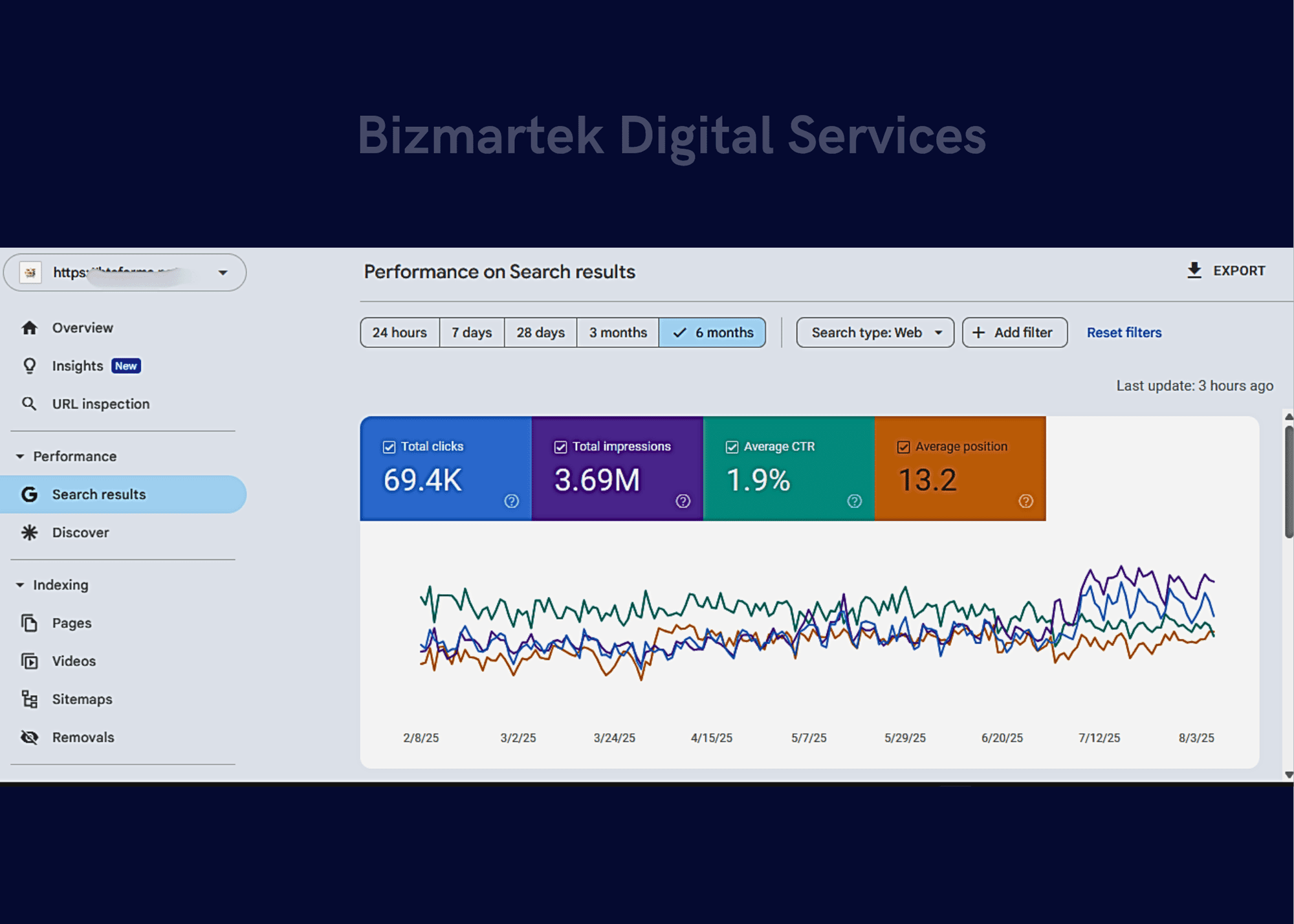Click the Insights lightbulb icon
The height and width of the screenshot is (924, 1294).
[x=30, y=366]
